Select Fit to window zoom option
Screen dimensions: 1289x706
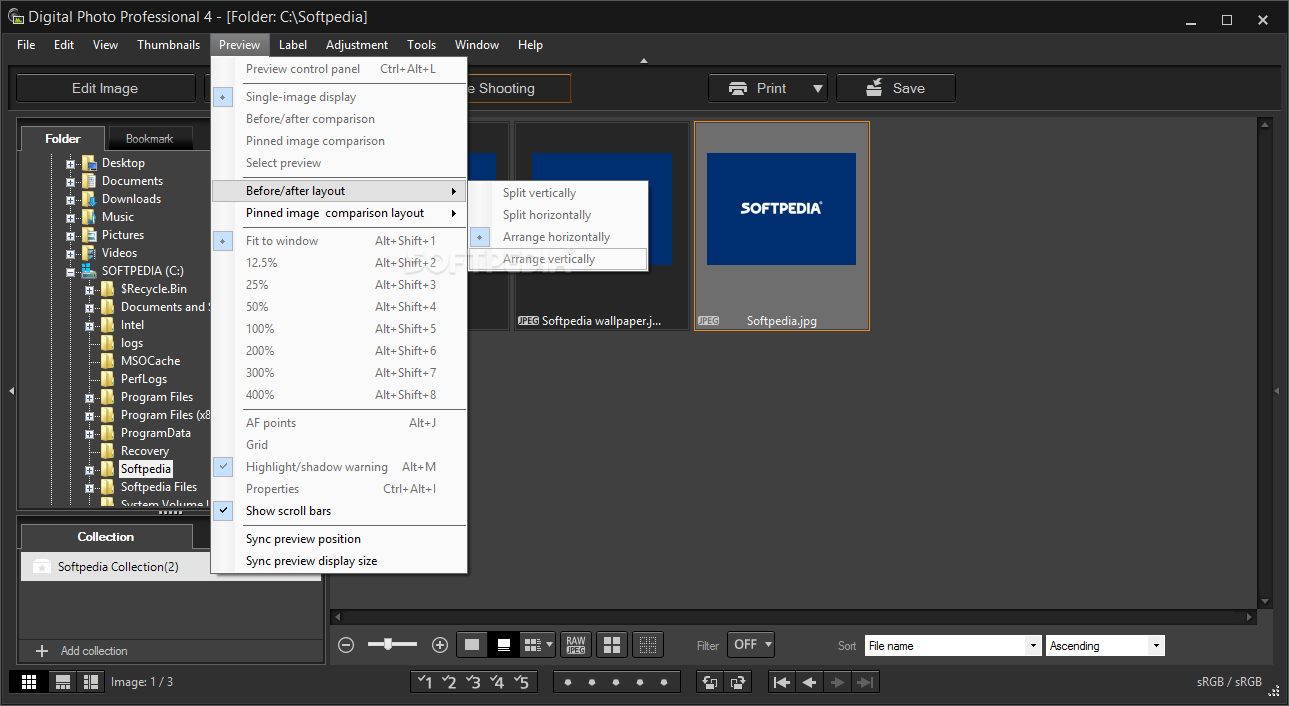click(x=339, y=241)
